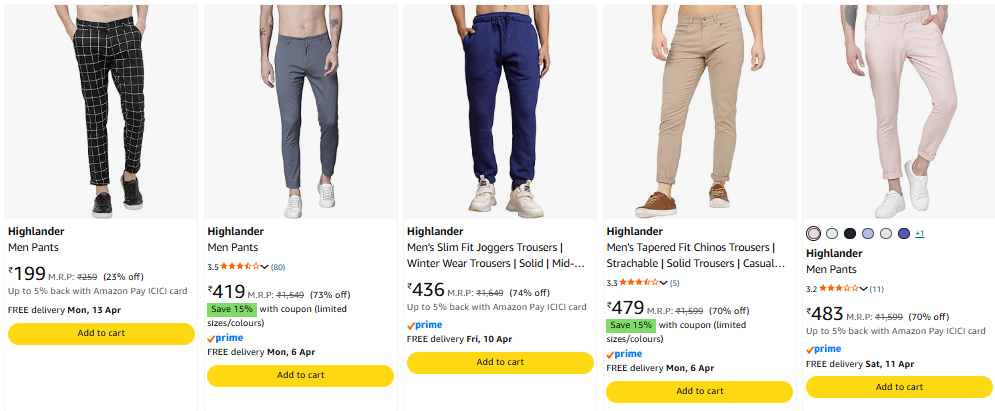This screenshot has width=995, height=411.
Task: Click the Prime badge under the ₹419 pants
Action: click(225, 338)
